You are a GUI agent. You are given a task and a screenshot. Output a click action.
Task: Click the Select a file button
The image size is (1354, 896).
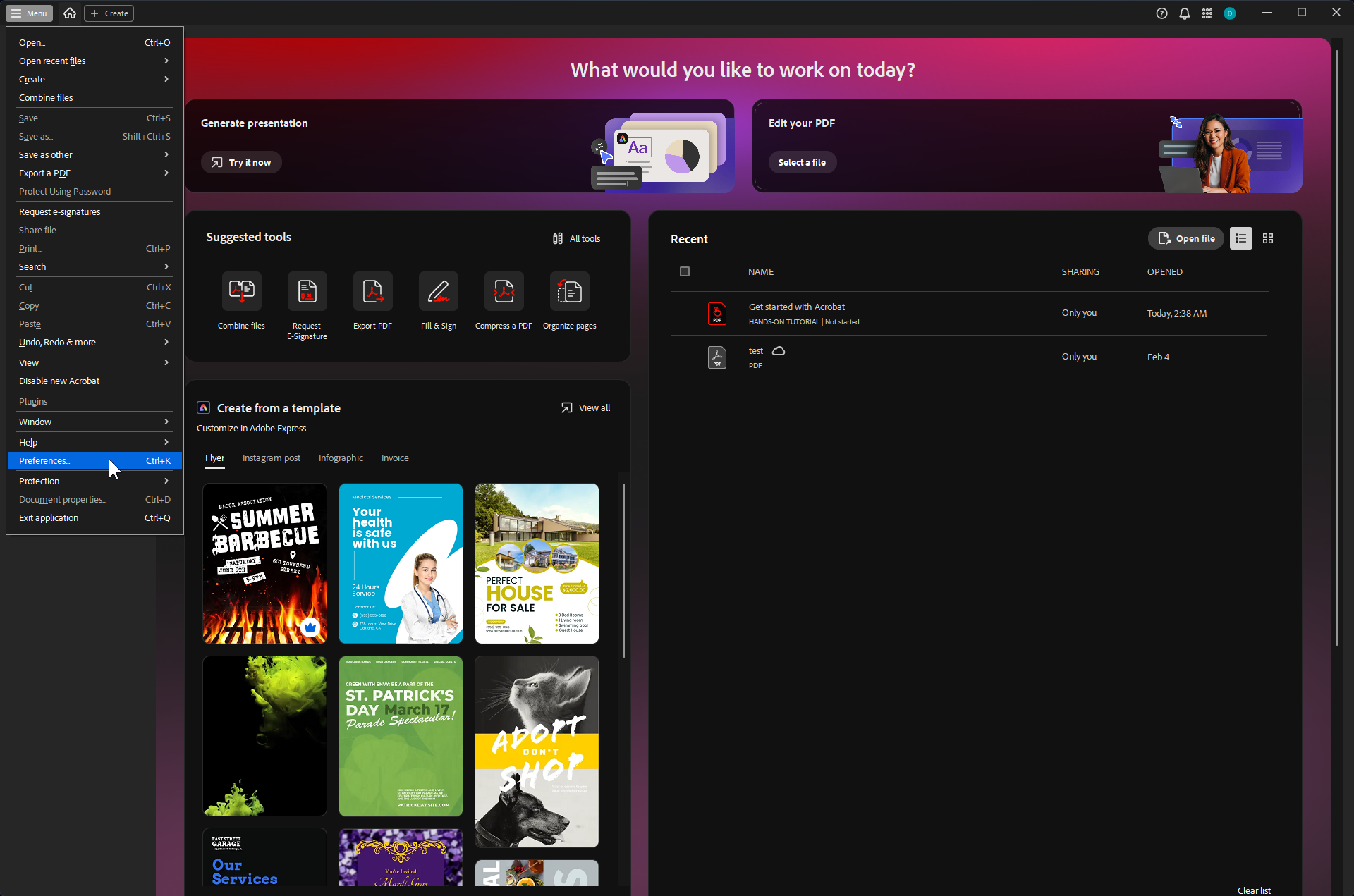(802, 162)
